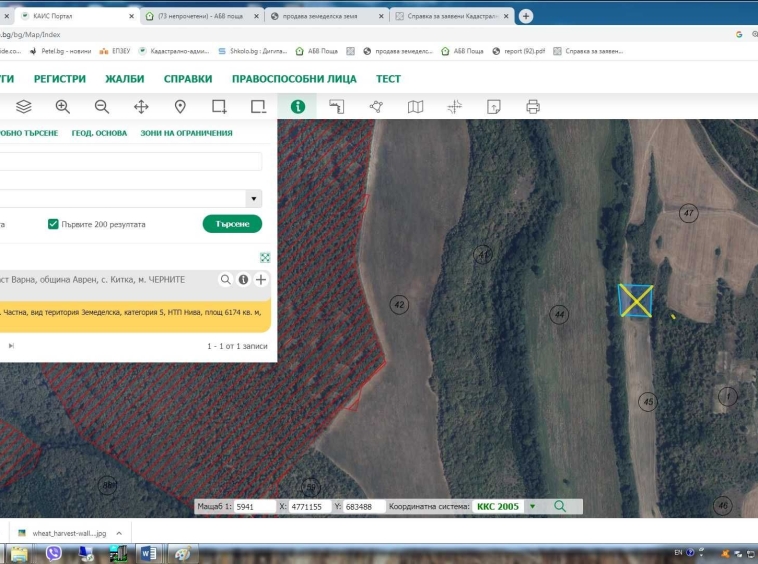This screenshot has height=564, width=758.
Task: Select the zoom in tool
Action: point(63,107)
